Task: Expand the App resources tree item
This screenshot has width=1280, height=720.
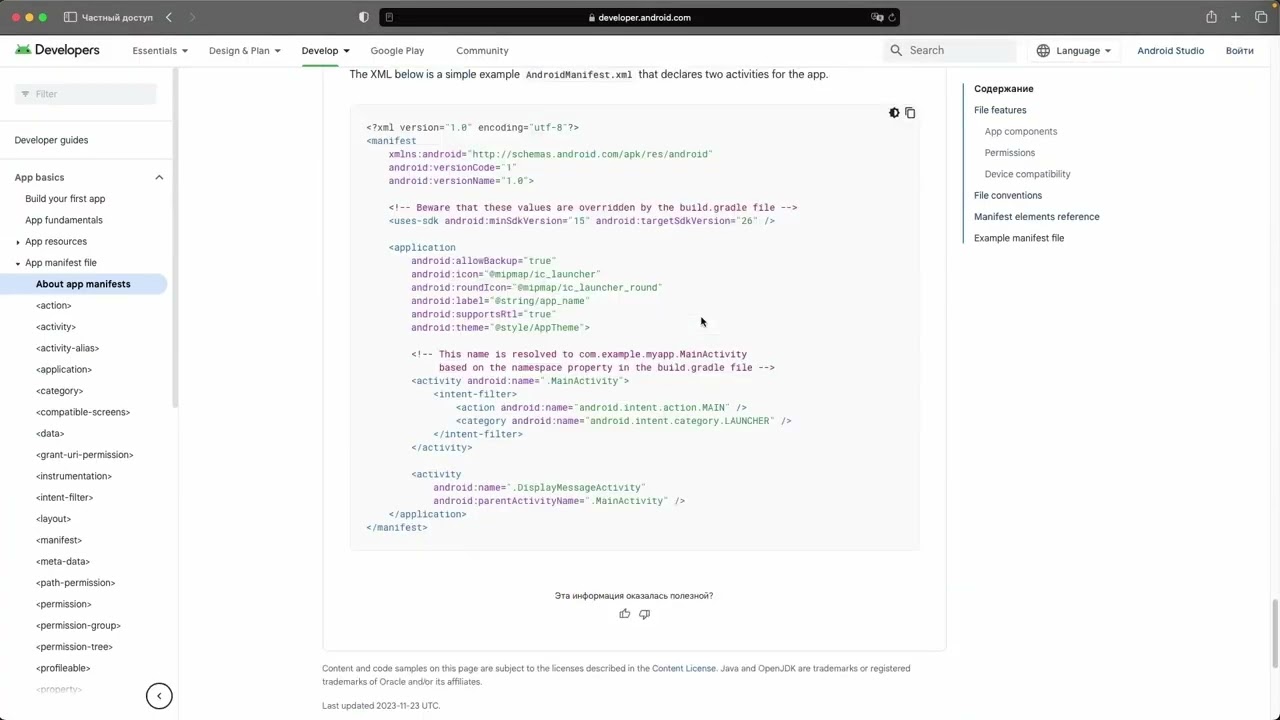Action: [x=18, y=242]
